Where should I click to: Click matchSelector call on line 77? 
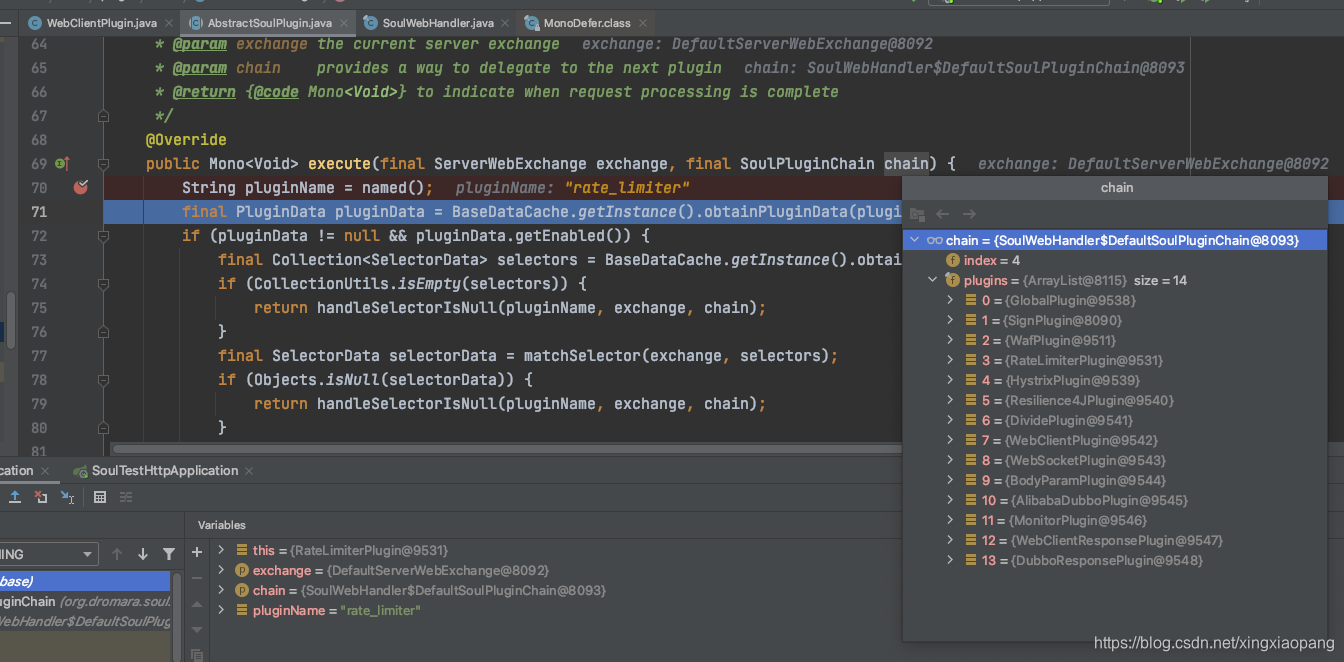coord(587,355)
